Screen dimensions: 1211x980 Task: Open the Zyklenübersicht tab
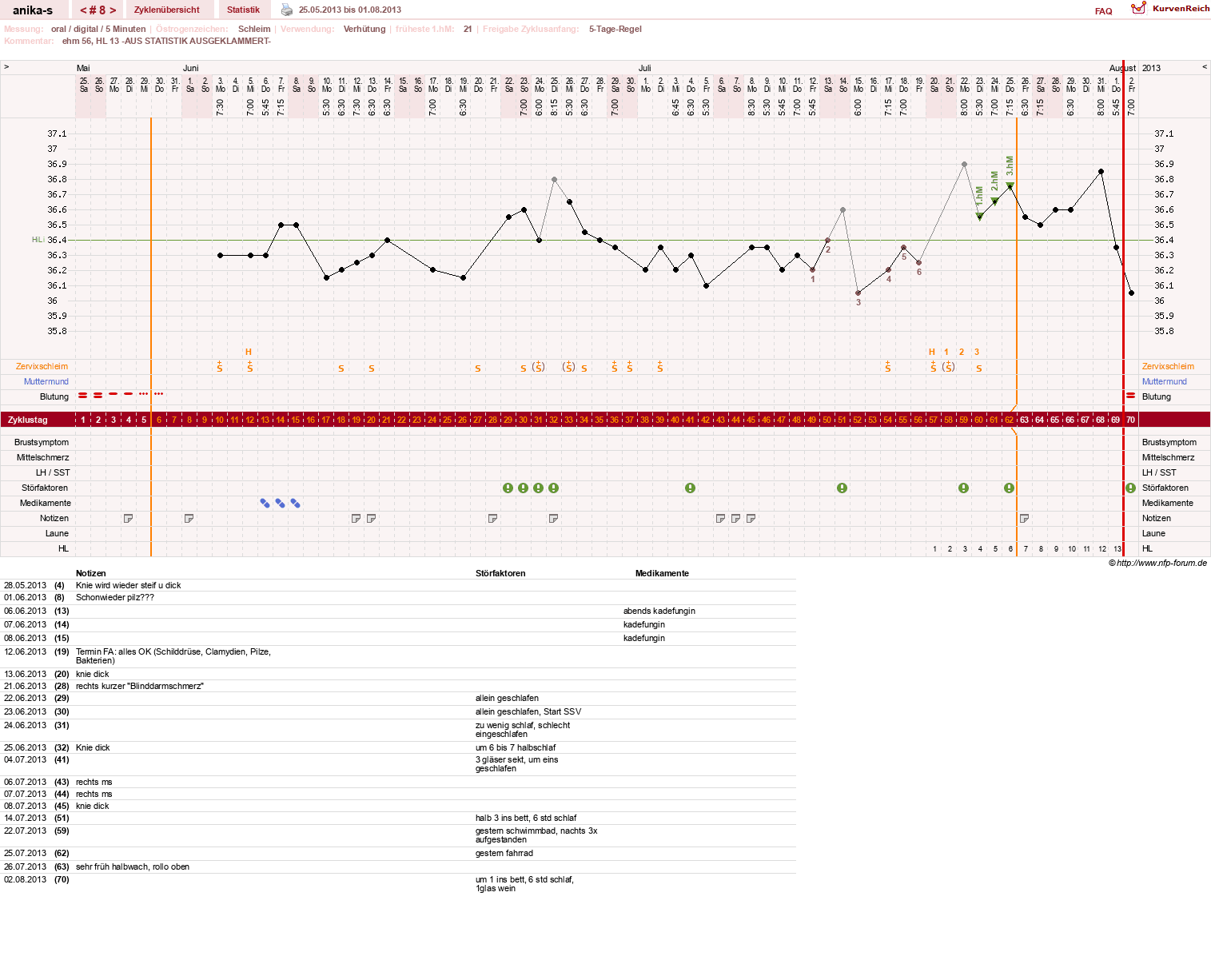[x=167, y=10]
